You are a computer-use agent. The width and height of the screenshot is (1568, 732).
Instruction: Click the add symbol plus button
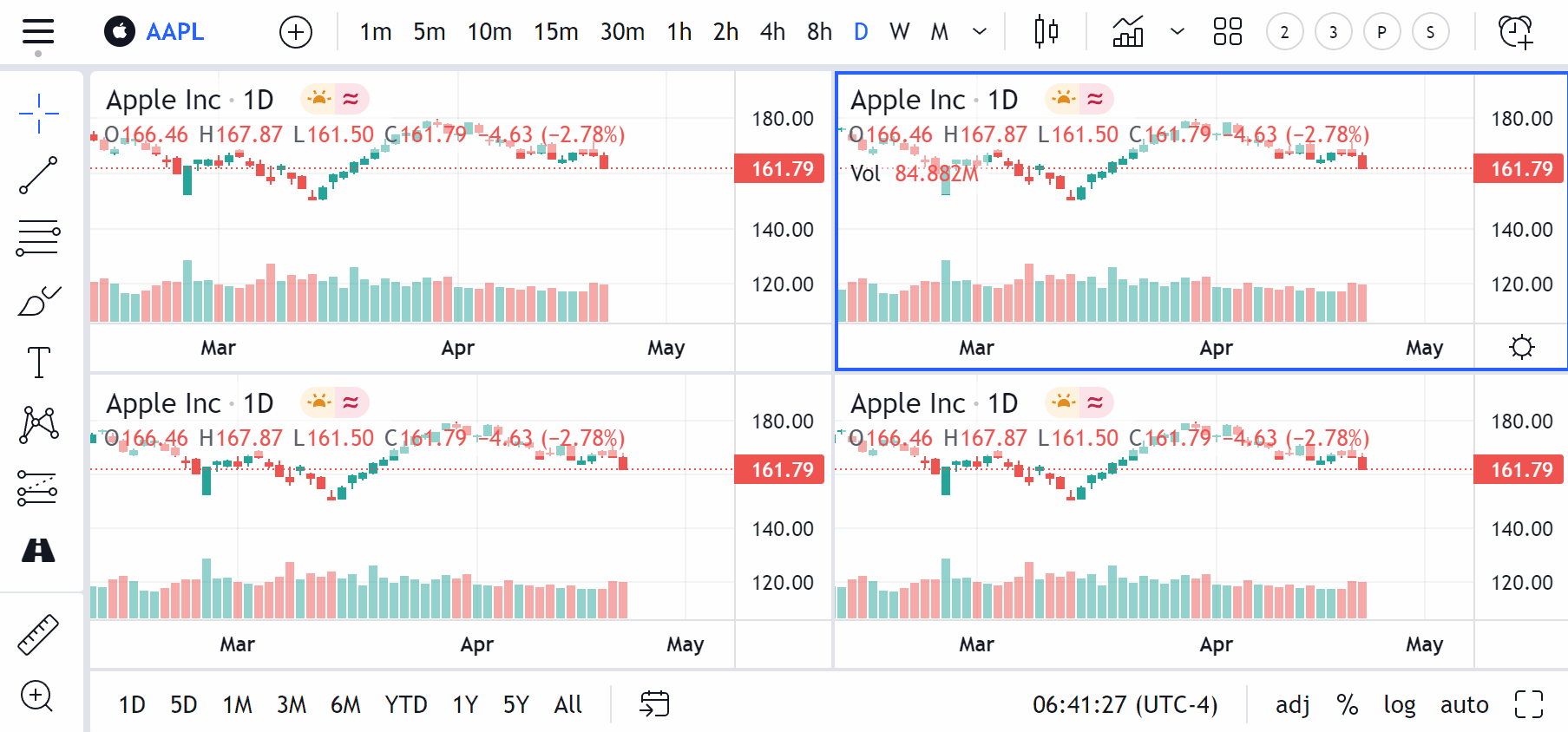[x=296, y=33]
